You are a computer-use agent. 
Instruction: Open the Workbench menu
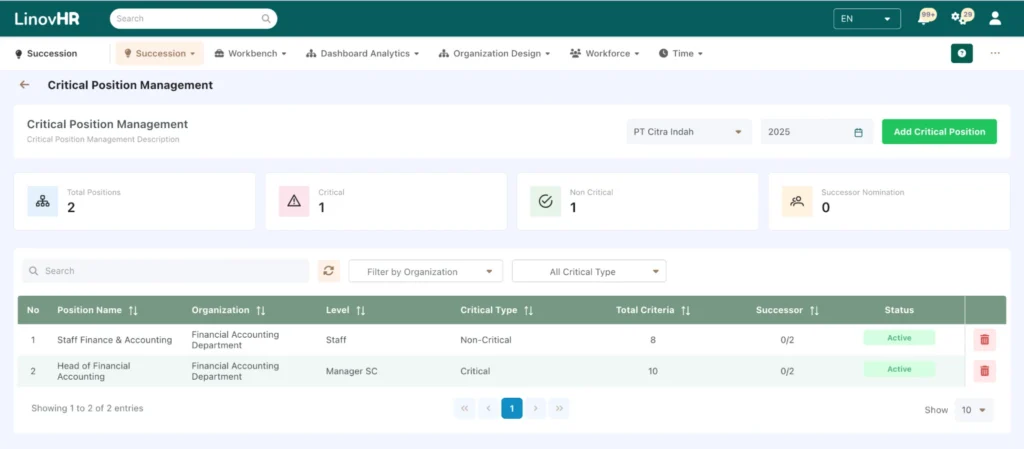point(251,53)
